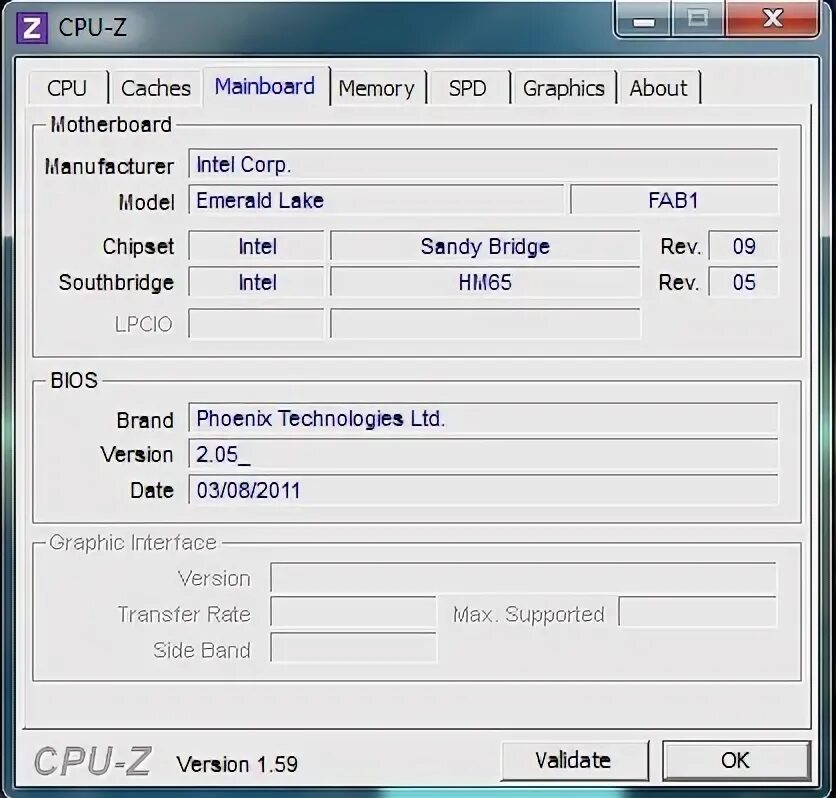This screenshot has width=836, height=798.
Task: Close the CPU-Z window
Action: pos(772,19)
